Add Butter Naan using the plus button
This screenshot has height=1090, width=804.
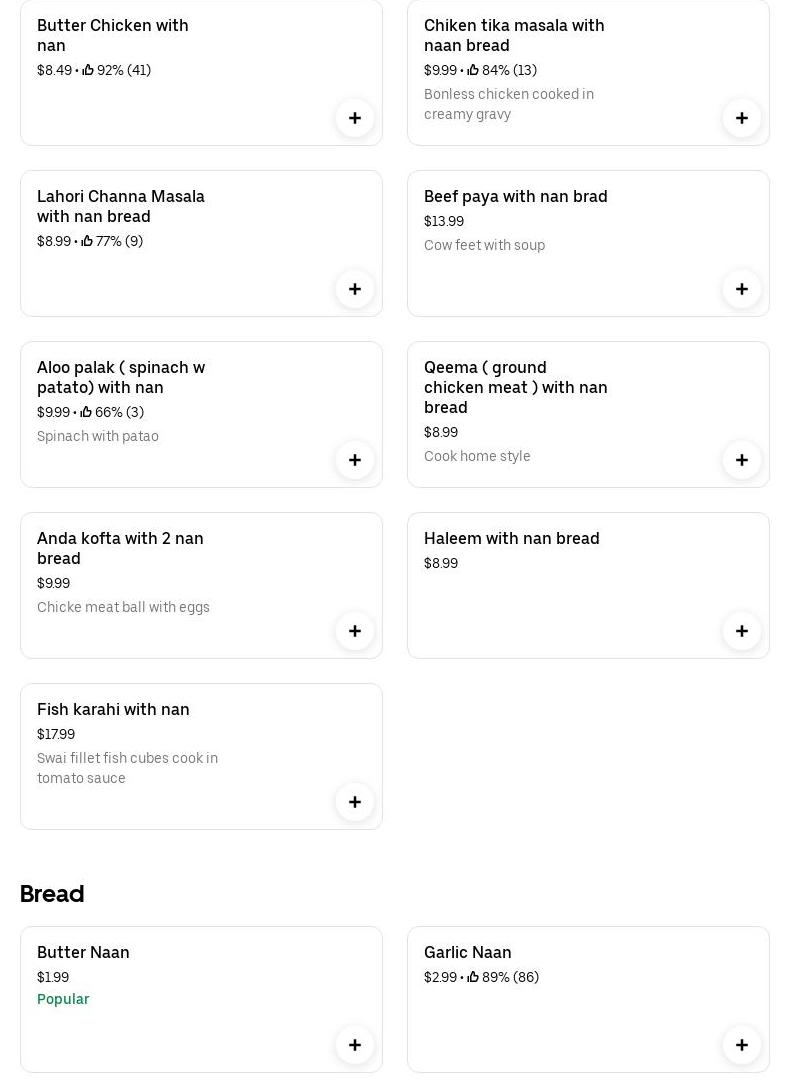point(355,1045)
